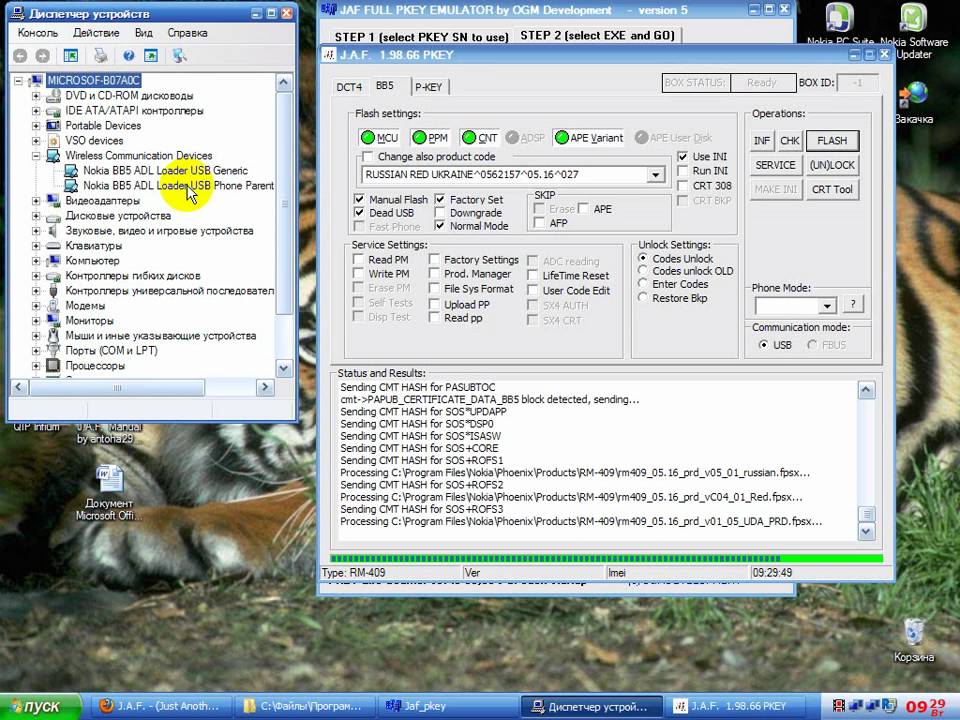Toggle the Factory Set checkbox in Flash settings
Viewport: 960px width, 720px height.
440,200
